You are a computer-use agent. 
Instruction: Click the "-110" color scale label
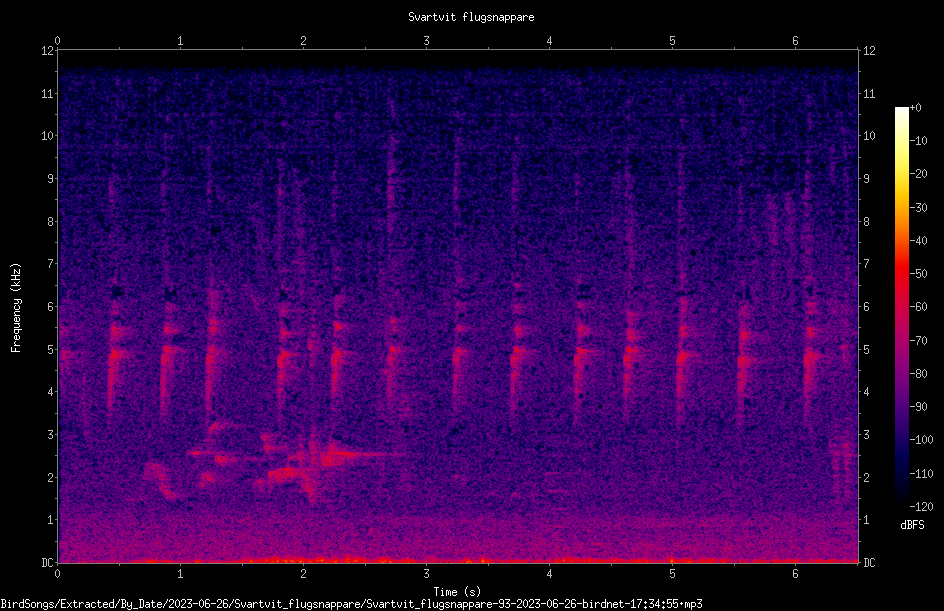click(x=921, y=474)
